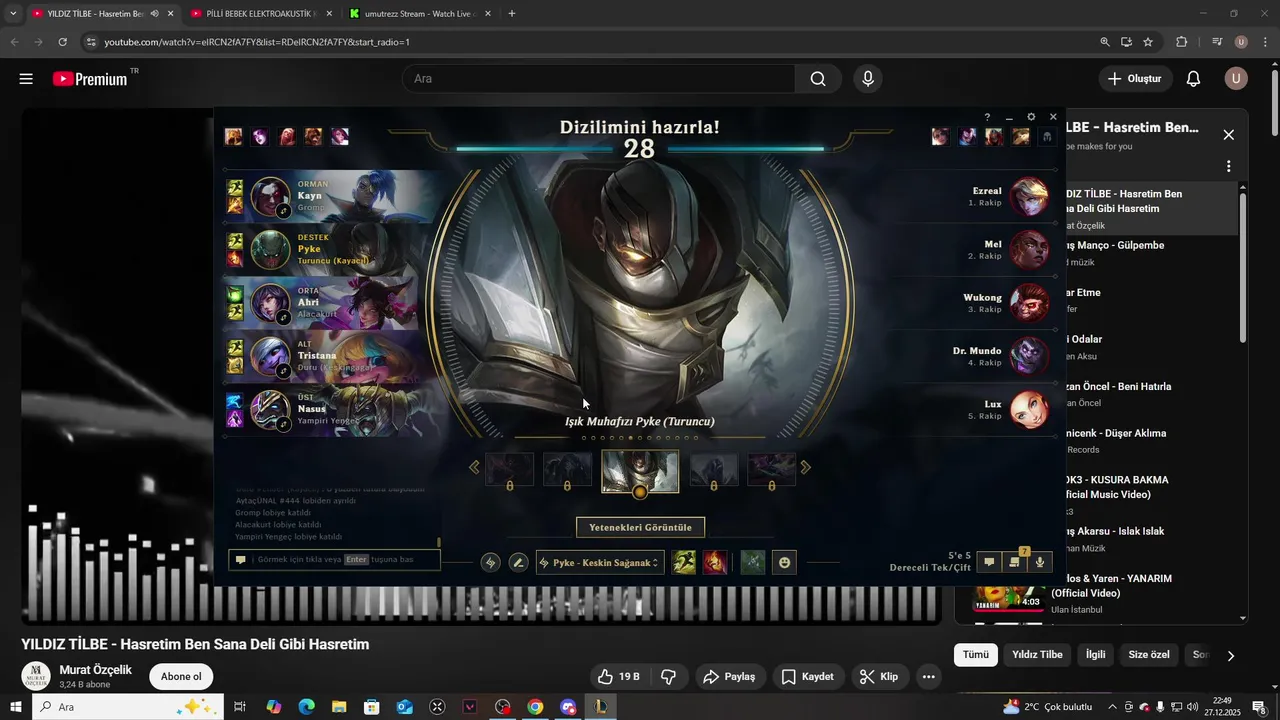1280x720 pixels.
Task: Bookmark this page star icon
Action: (1148, 42)
